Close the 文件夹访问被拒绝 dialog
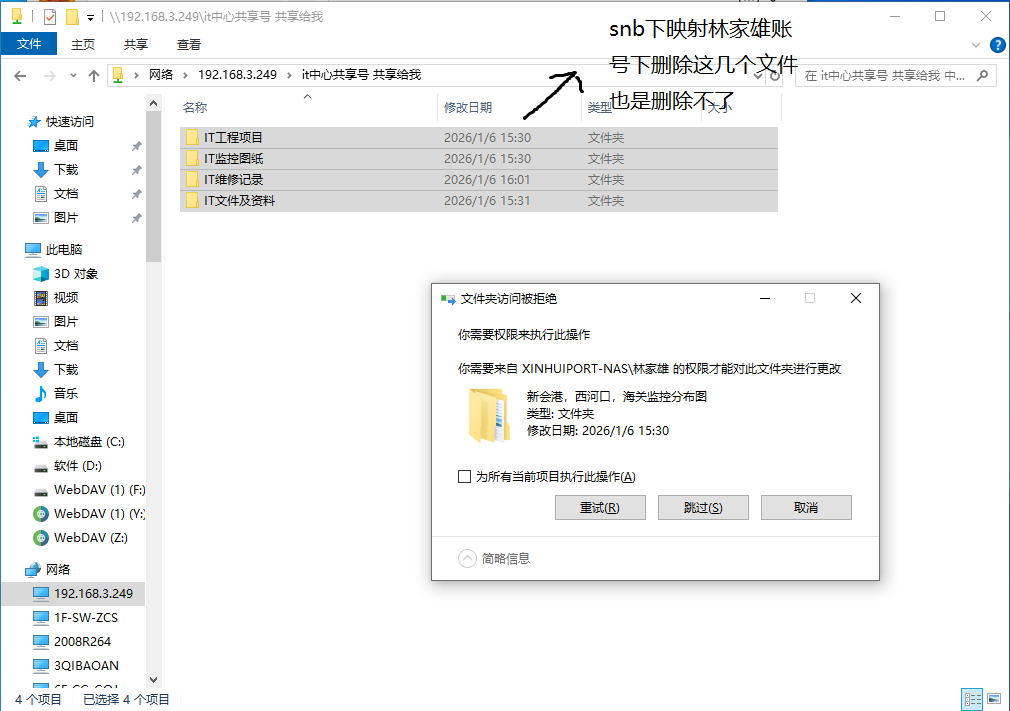Screen dimensions: 1010x711 tap(855, 298)
